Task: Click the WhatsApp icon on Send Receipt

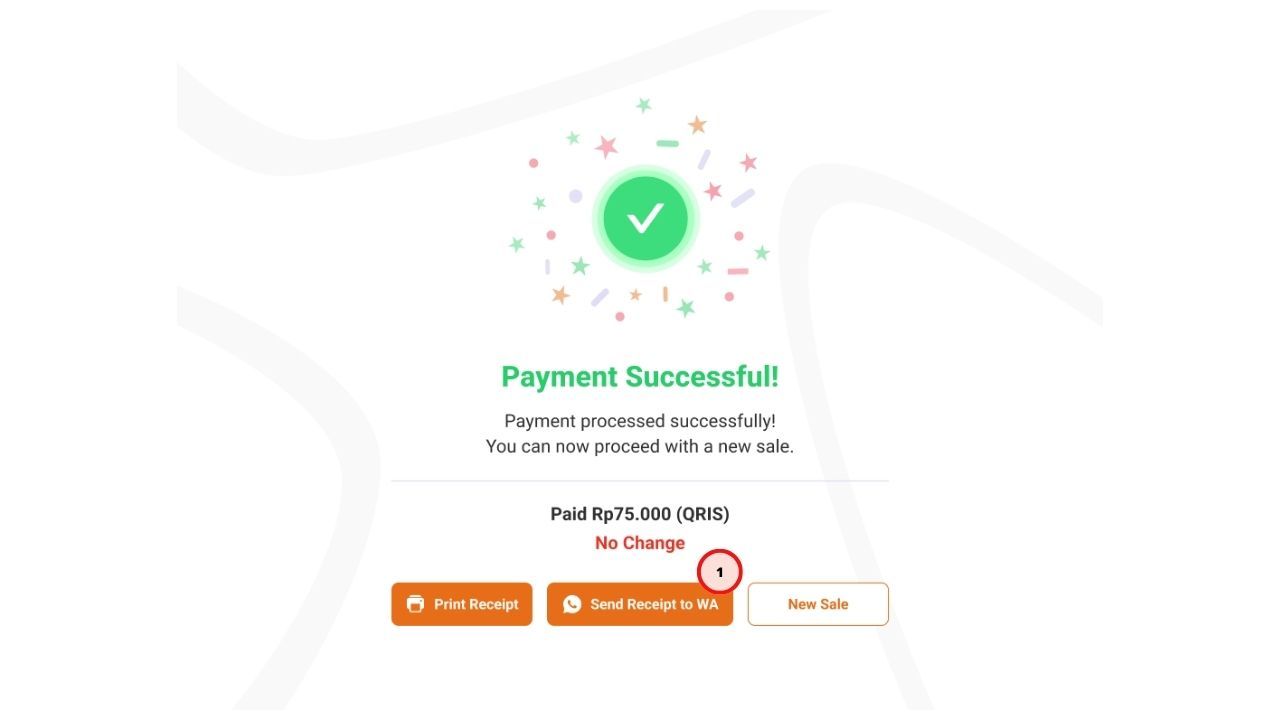Action: coord(572,604)
